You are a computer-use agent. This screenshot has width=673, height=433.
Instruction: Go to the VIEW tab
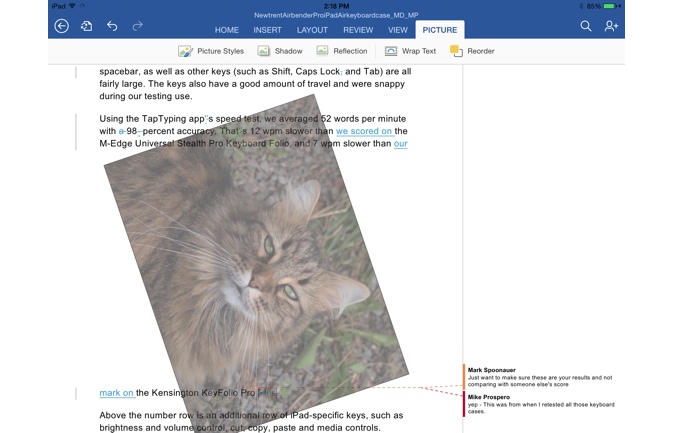coord(397,30)
